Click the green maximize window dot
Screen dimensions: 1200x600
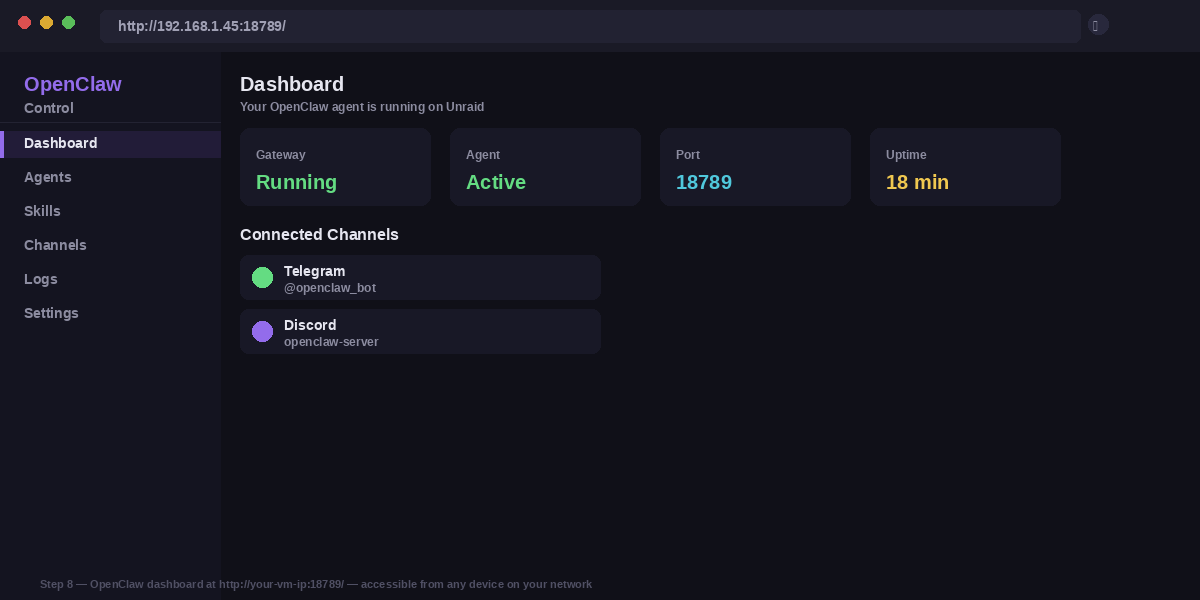69,23
